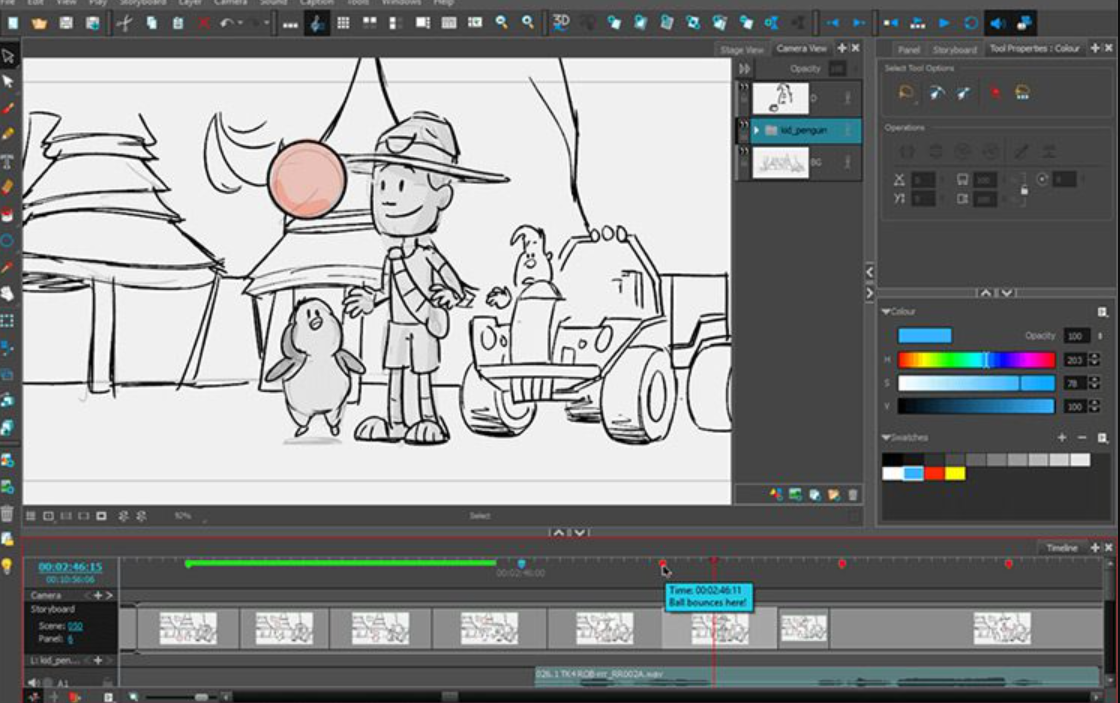Open the Storyboard tab
Viewport: 1120px width, 703px height.
coord(954,49)
